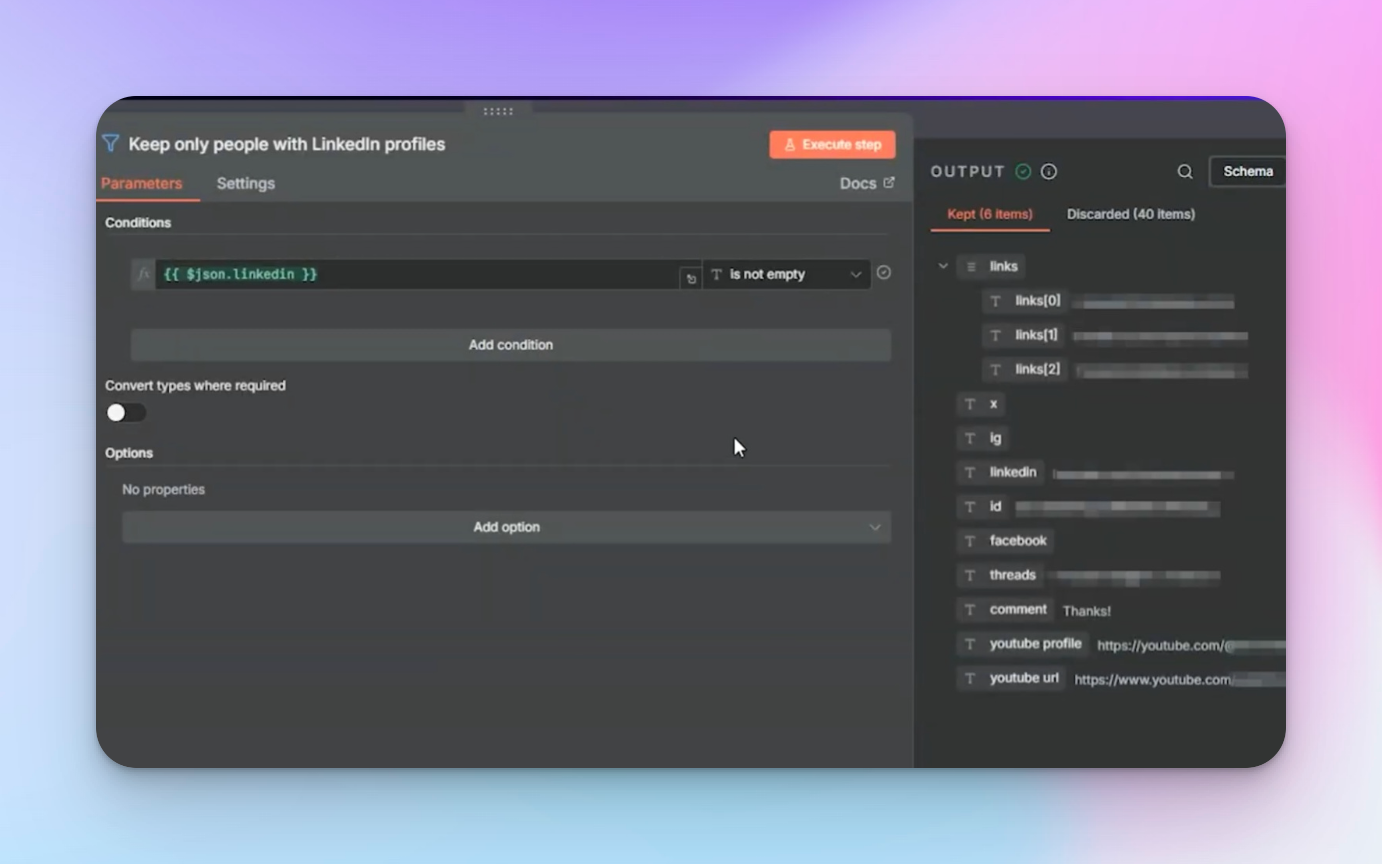Click the output search magnifier icon

point(1185,171)
